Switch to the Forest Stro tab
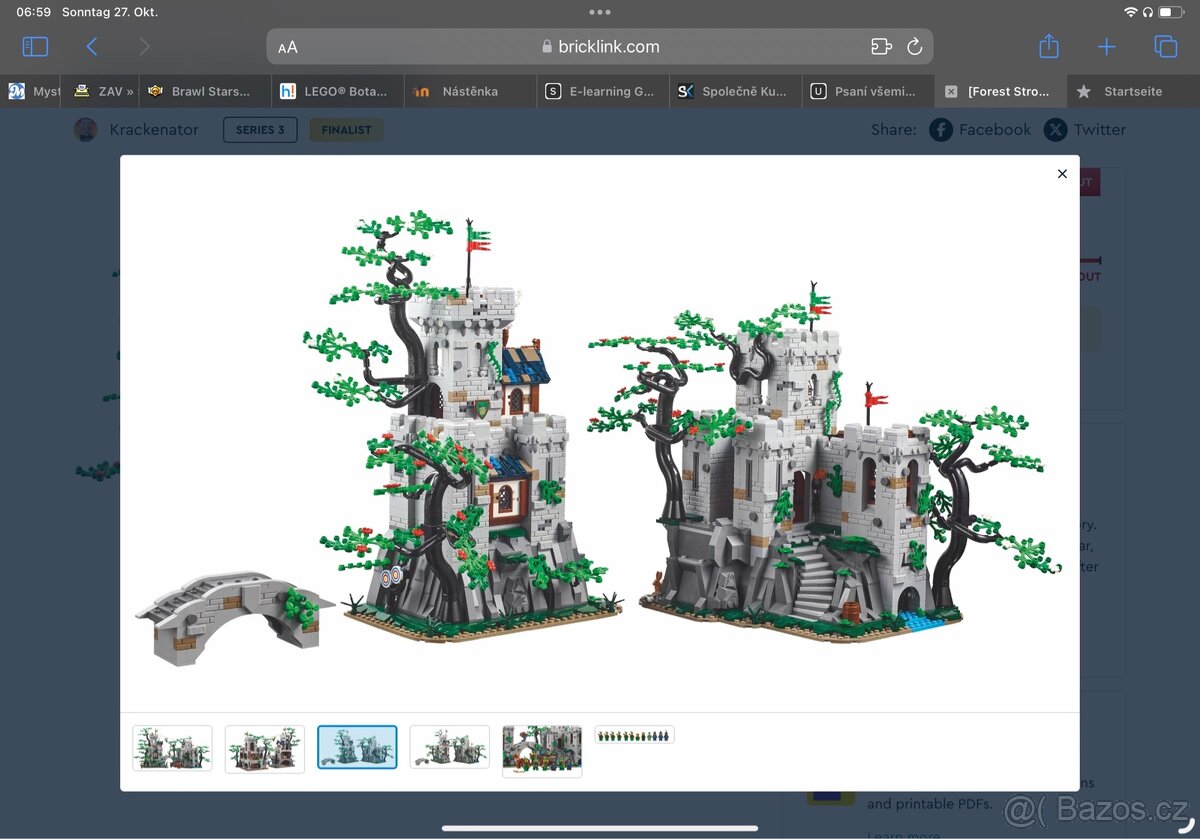The image size is (1200, 839). (x=1000, y=91)
